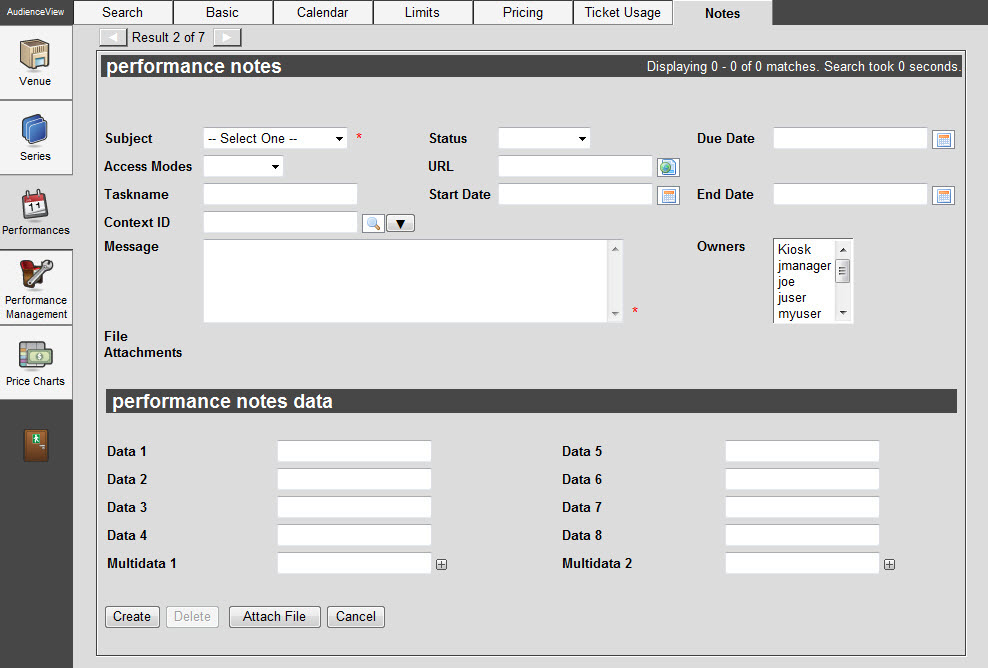
Task: Select jmanager in Owners list
Action: coord(804,266)
